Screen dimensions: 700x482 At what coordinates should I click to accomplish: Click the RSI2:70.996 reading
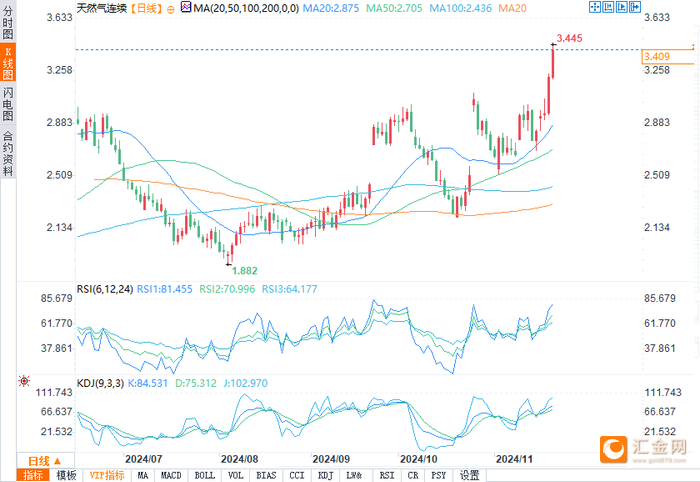pyautogui.click(x=227, y=289)
